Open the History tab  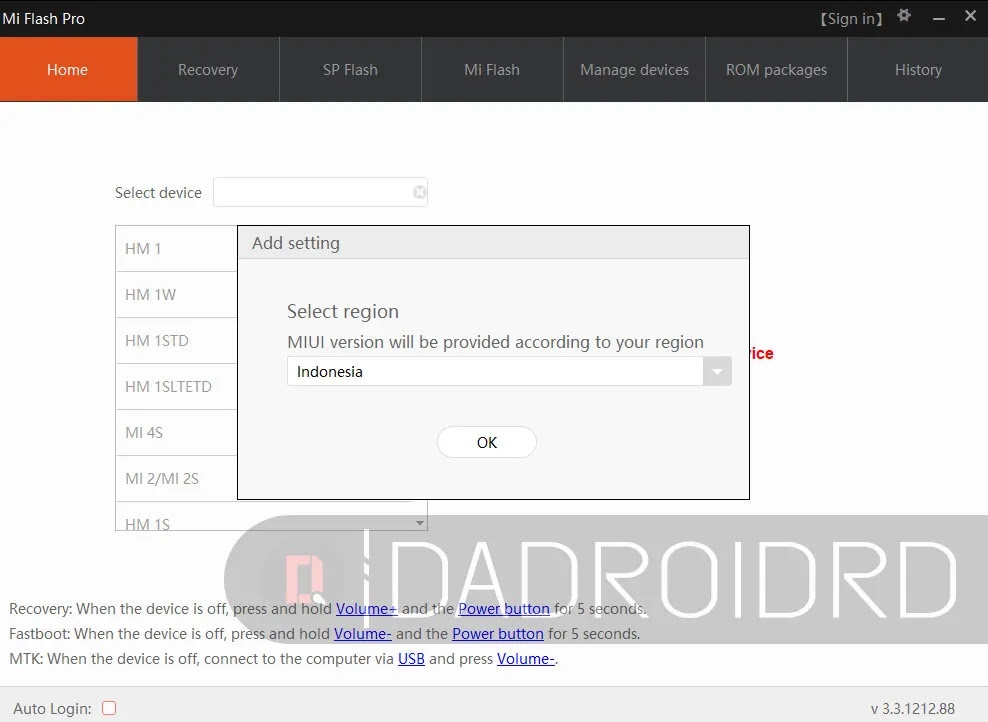click(x=918, y=69)
